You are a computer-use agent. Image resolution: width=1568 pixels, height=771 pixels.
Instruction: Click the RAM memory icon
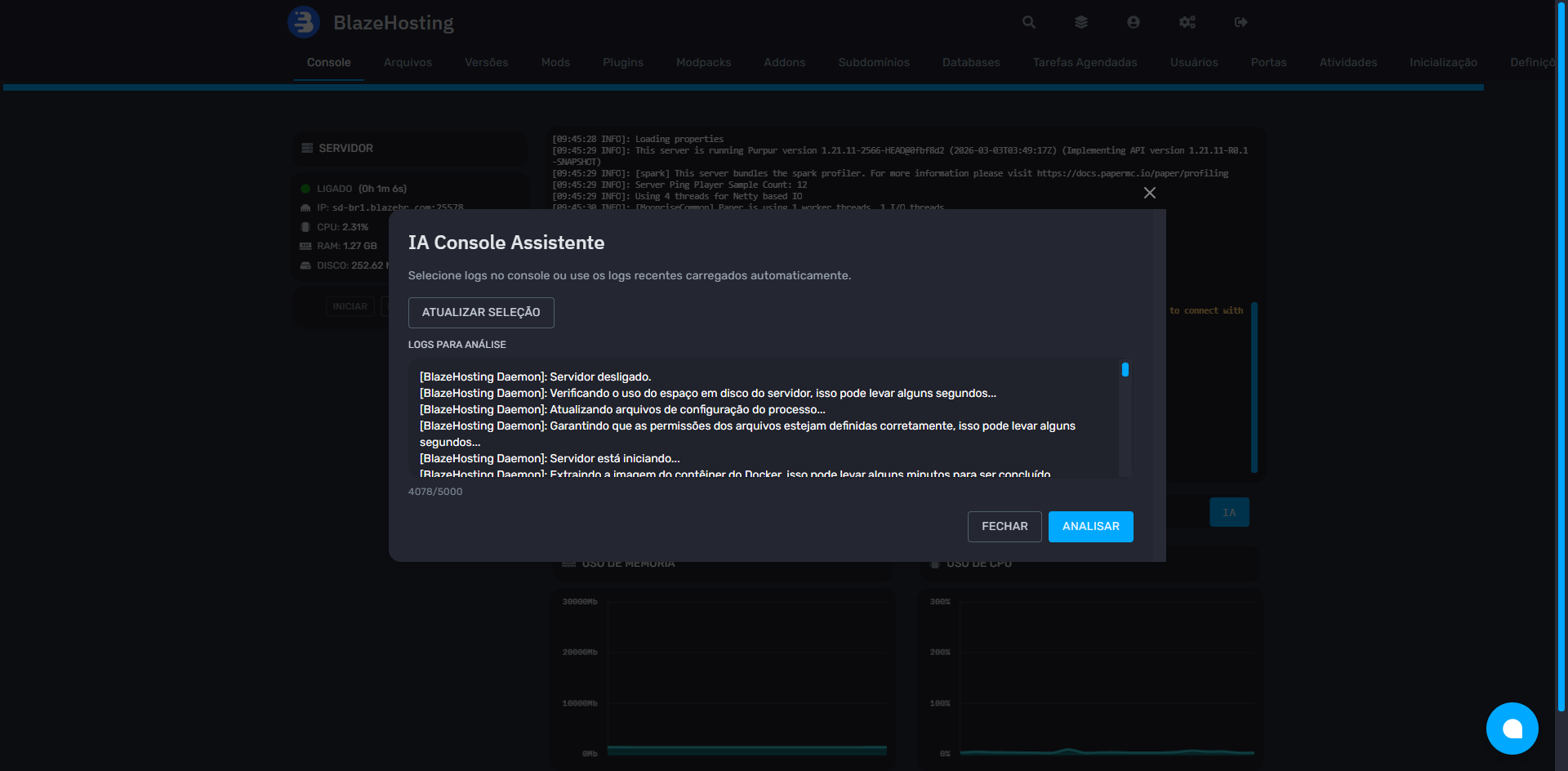coord(305,245)
